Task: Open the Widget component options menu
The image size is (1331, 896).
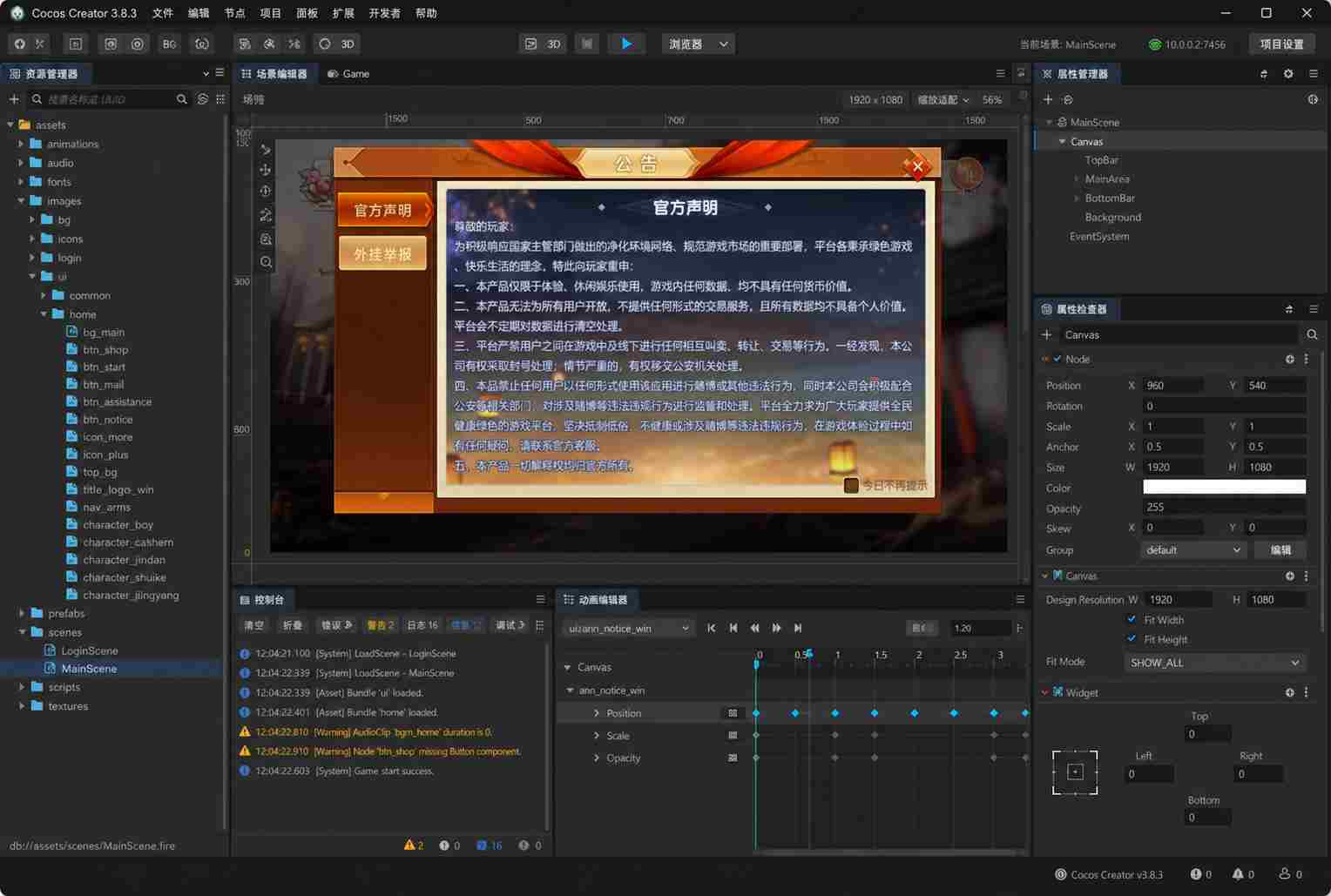Action: pyautogui.click(x=1306, y=692)
